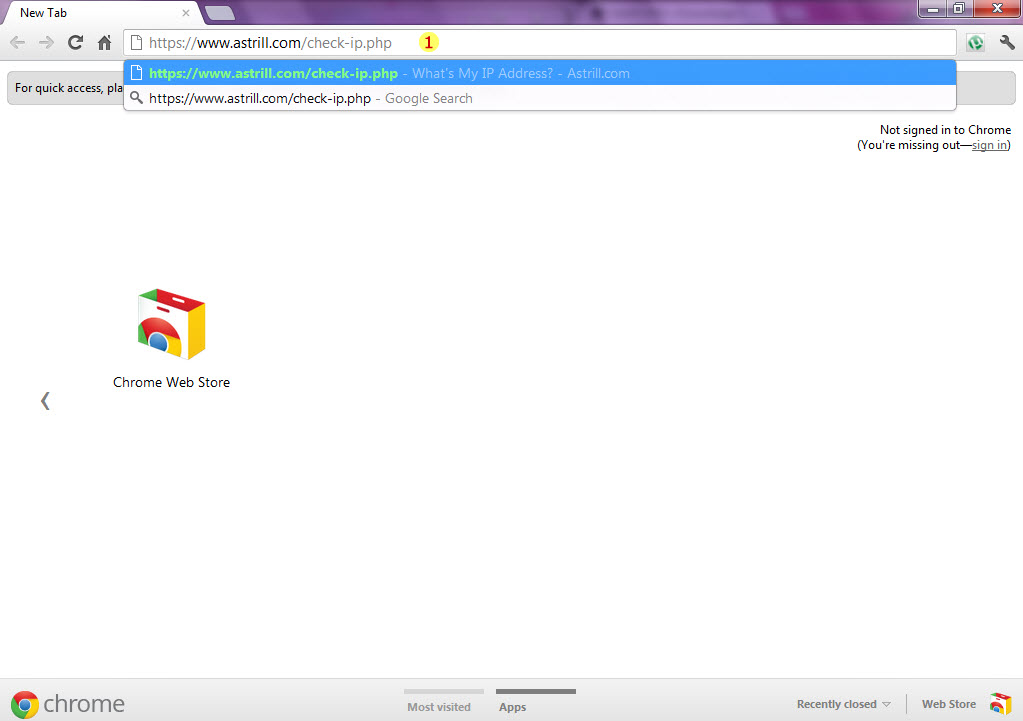Image resolution: width=1023 pixels, height=721 pixels.
Task: Close the Chrome window
Action: click(x=997, y=9)
